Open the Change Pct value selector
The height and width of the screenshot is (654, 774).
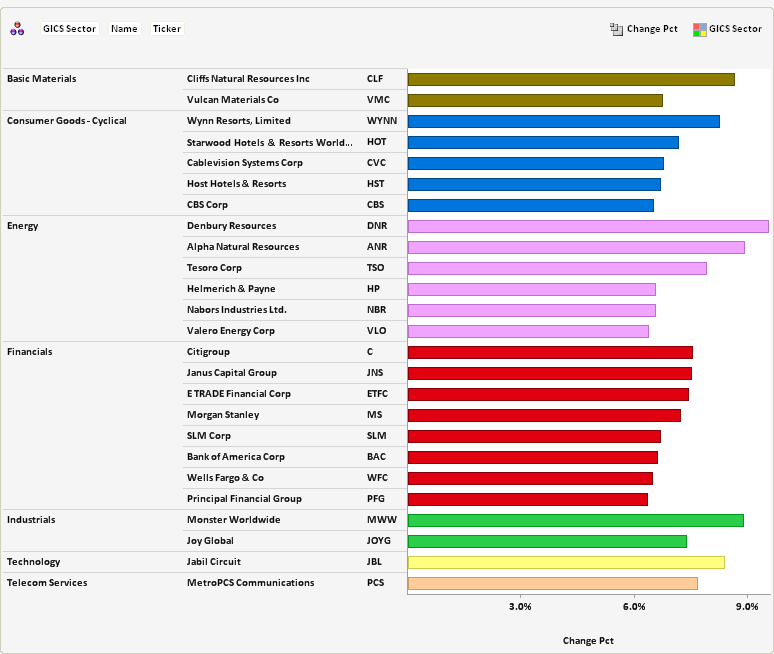click(652, 29)
